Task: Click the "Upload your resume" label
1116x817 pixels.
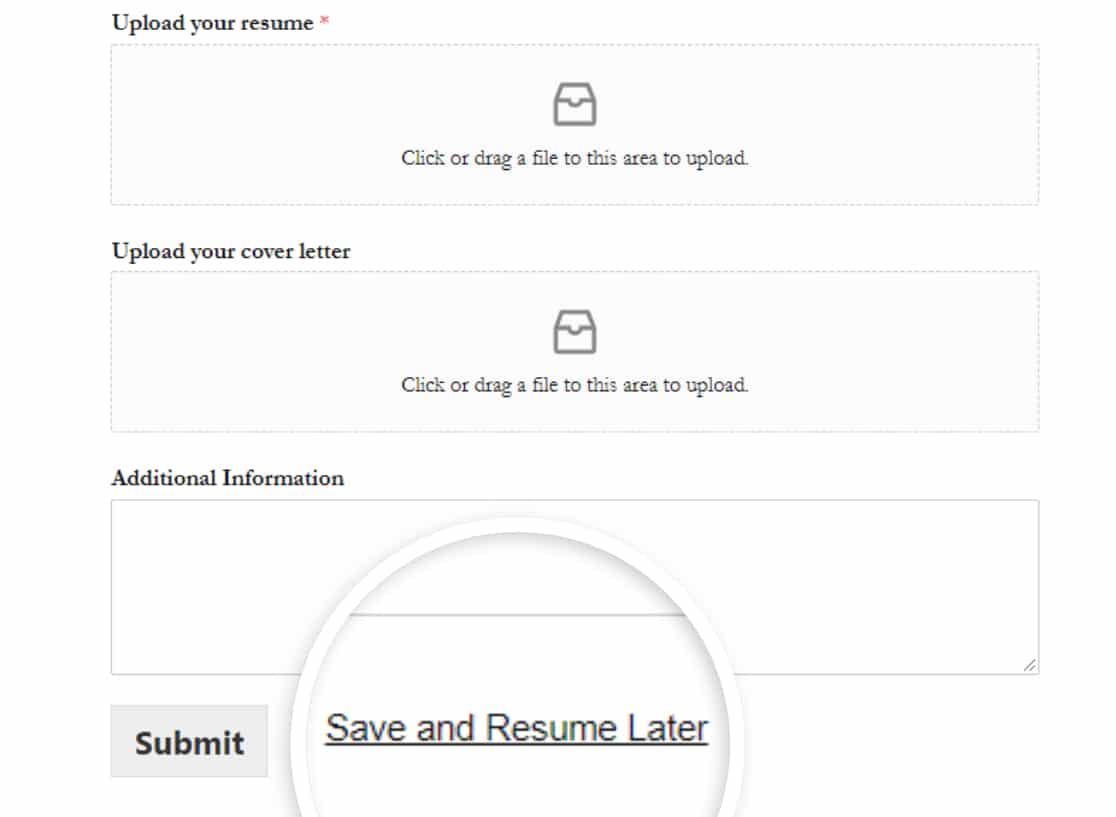Action: (212, 23)
